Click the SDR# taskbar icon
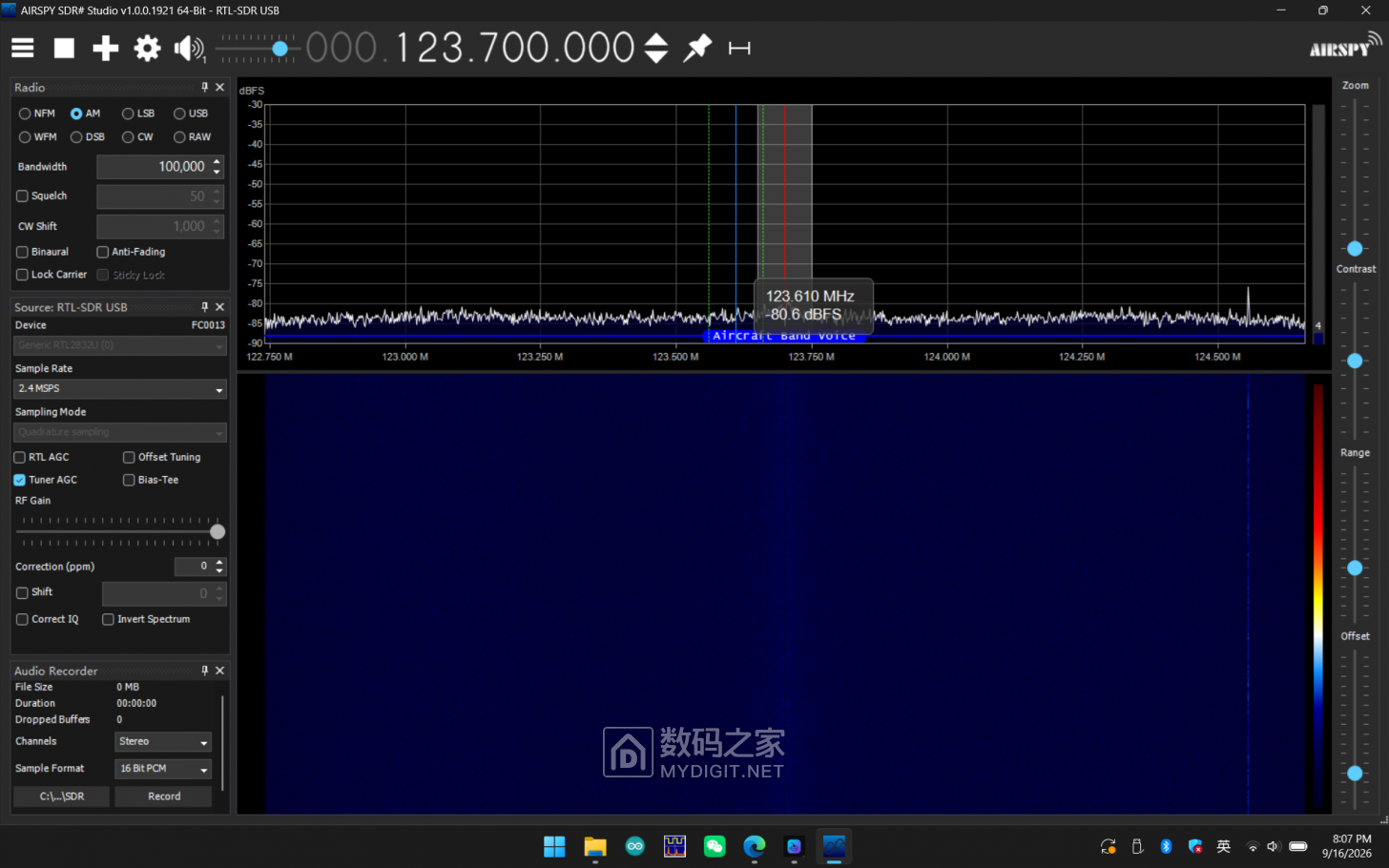 coord(834,846)
